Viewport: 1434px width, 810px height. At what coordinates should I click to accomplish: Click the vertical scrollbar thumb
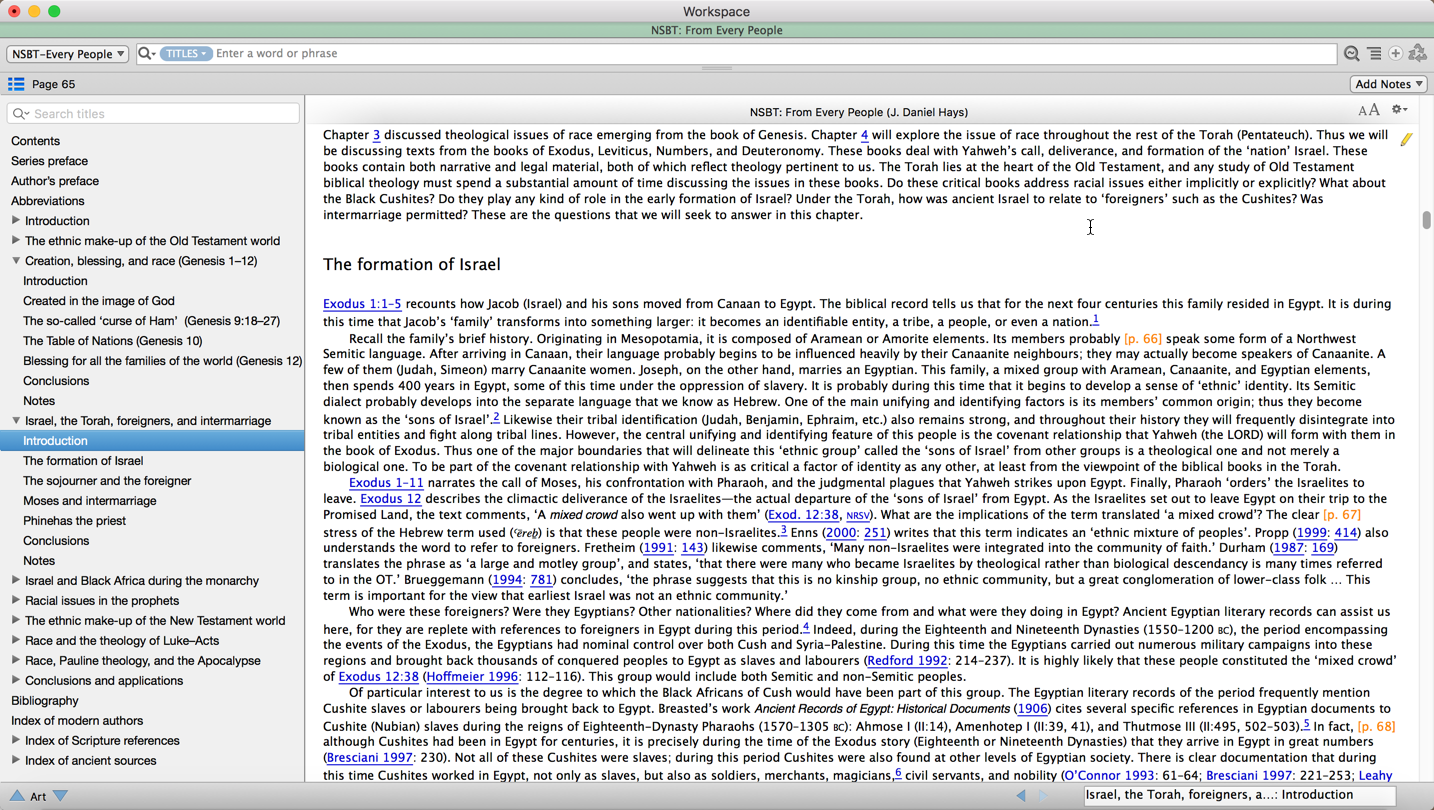(1426, 220)
